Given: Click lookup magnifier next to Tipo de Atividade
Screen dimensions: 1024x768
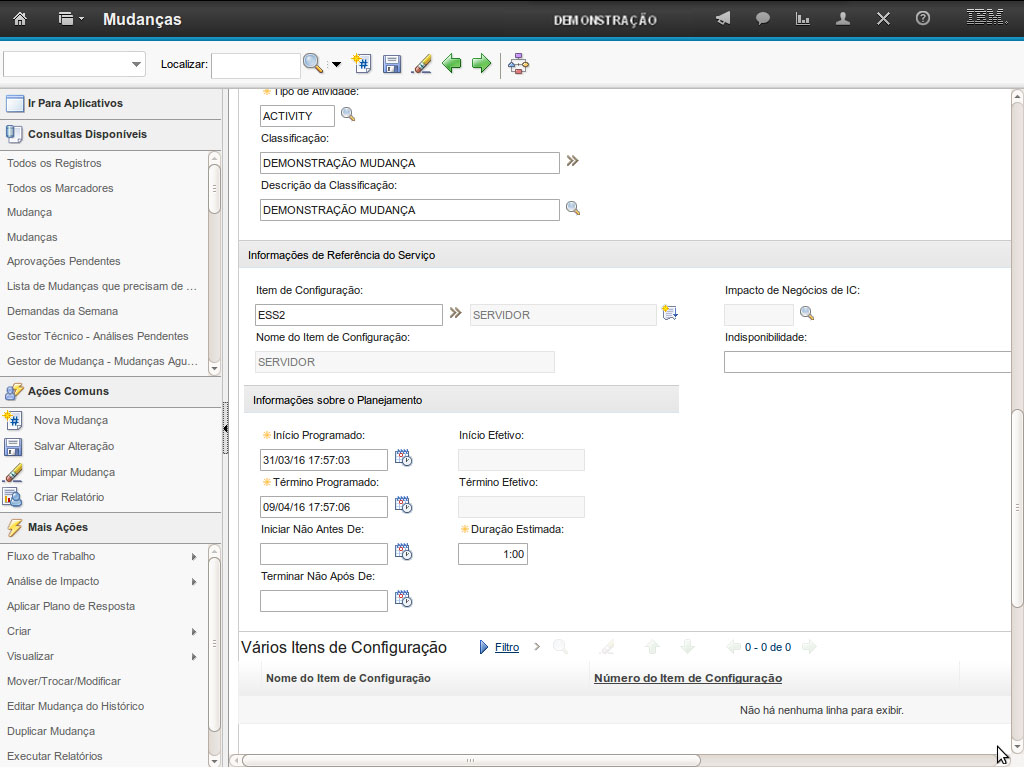Looking at the screenshot, I should pos(348,115).
